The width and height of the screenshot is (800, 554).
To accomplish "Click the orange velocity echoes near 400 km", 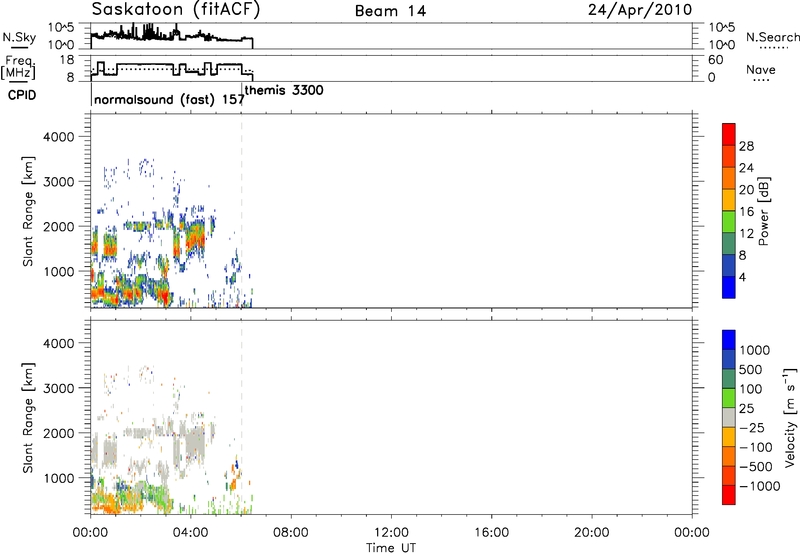I will (115, 502).
